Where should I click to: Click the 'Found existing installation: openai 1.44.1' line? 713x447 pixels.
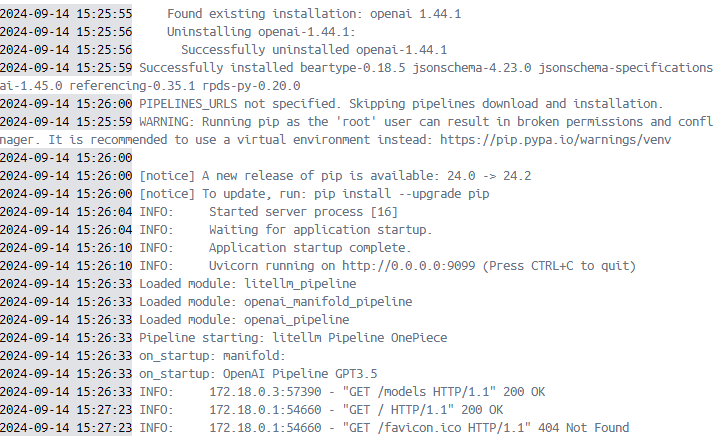pyautogui.click(x=314, y=14)
